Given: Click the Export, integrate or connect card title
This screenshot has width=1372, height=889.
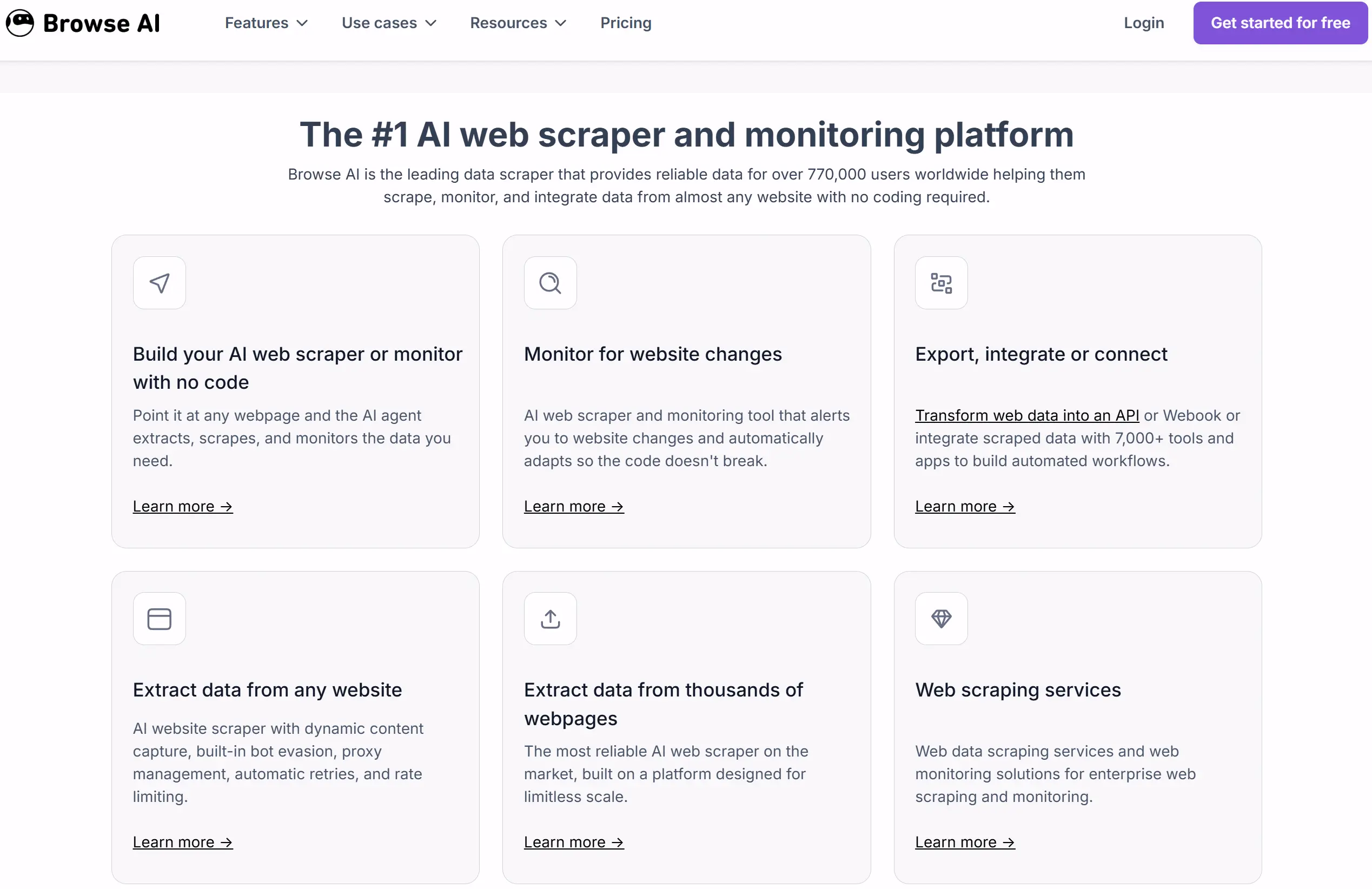Looking at the screenshot, I should (x=1041, y=354).
